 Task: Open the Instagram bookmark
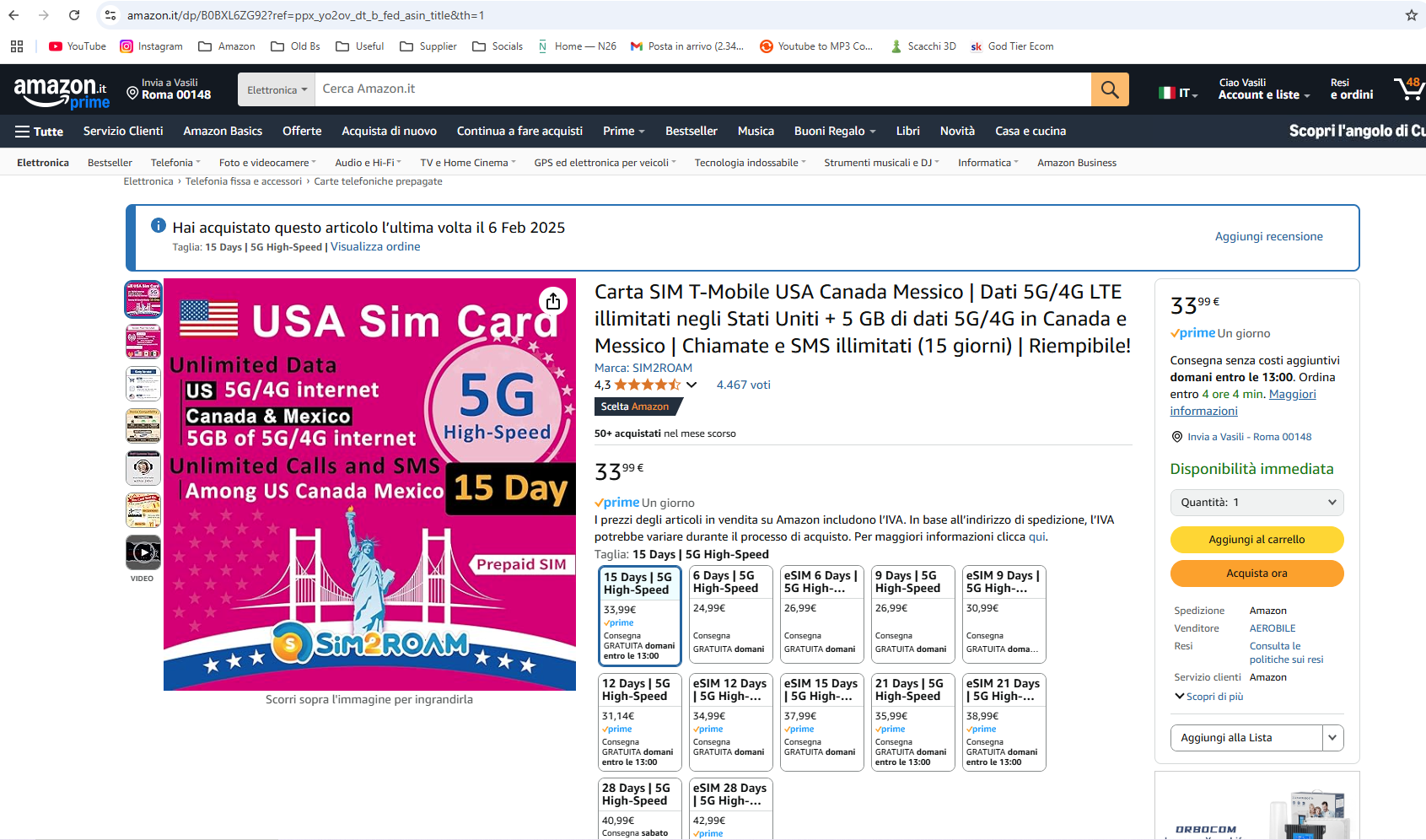tap(152, 46)
